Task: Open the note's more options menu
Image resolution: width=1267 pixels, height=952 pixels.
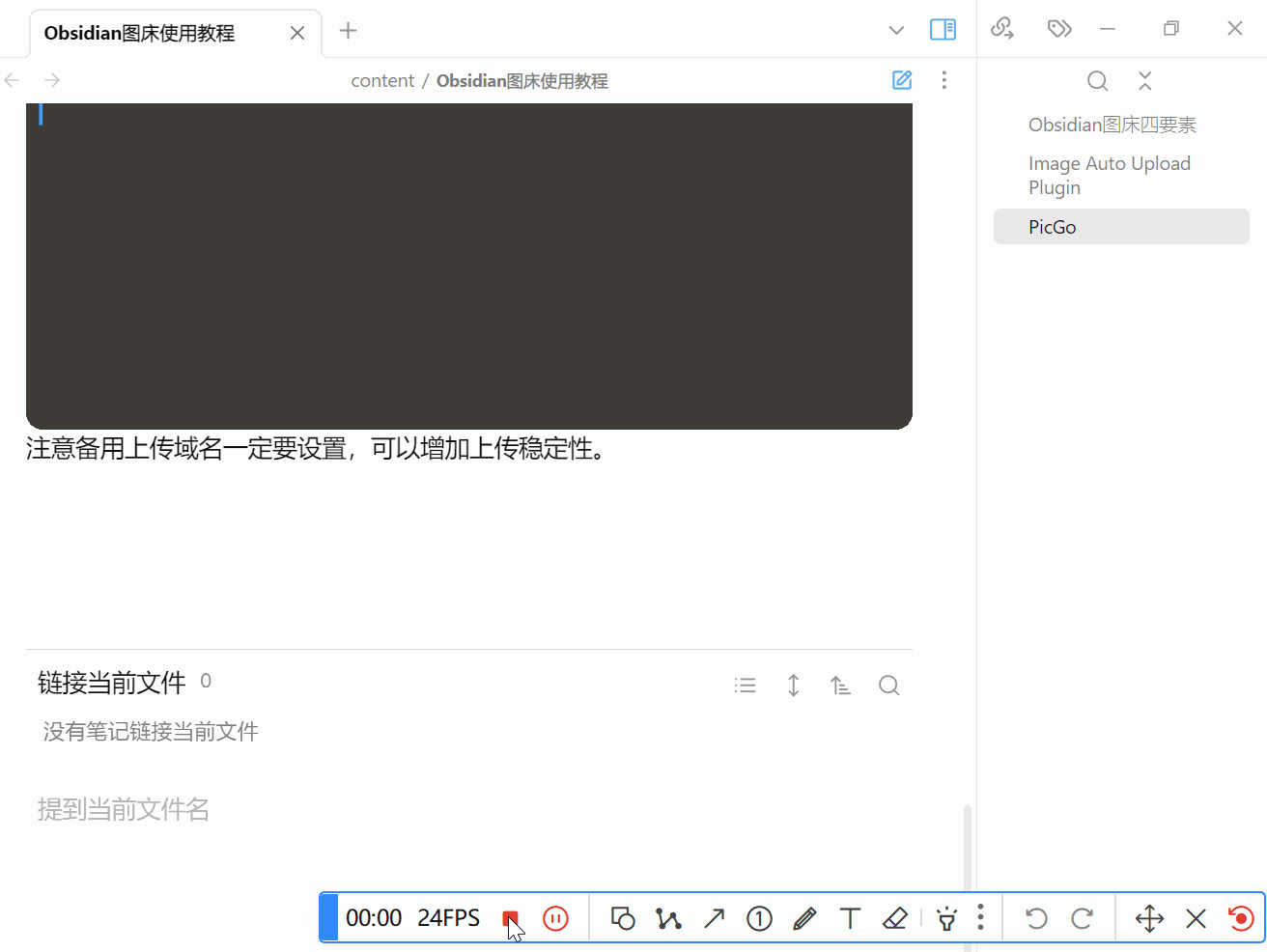Action: (943, 80)
